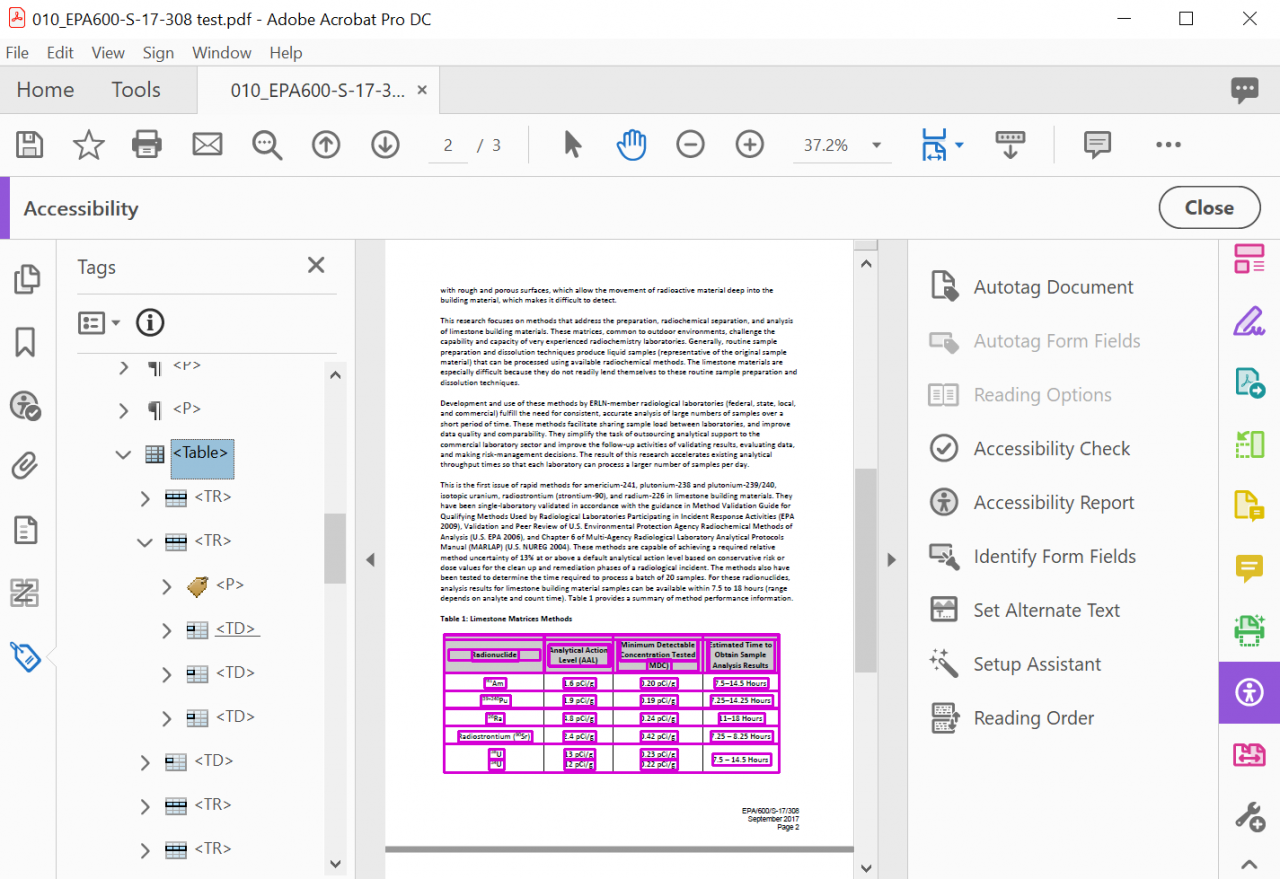Close the Accessibility toolbar
This screenshot has height=879, width=1280.
1209,208
